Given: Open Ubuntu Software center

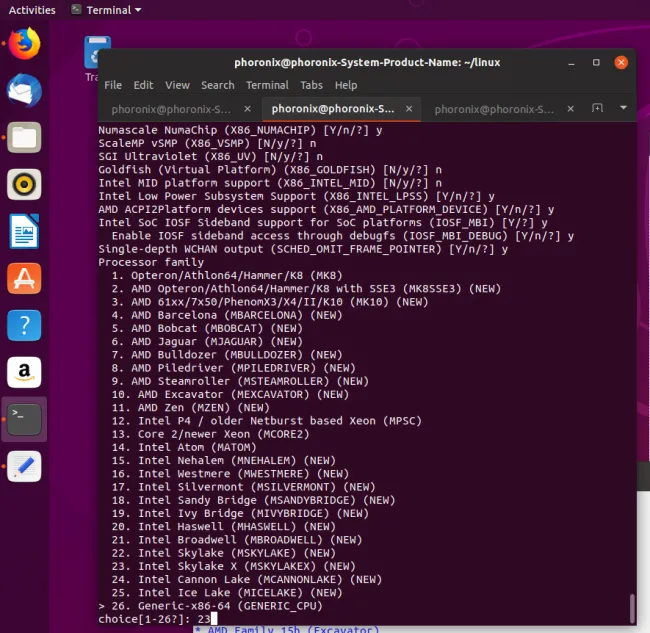Looking at the screenshot, I should (x=24, y=278).
